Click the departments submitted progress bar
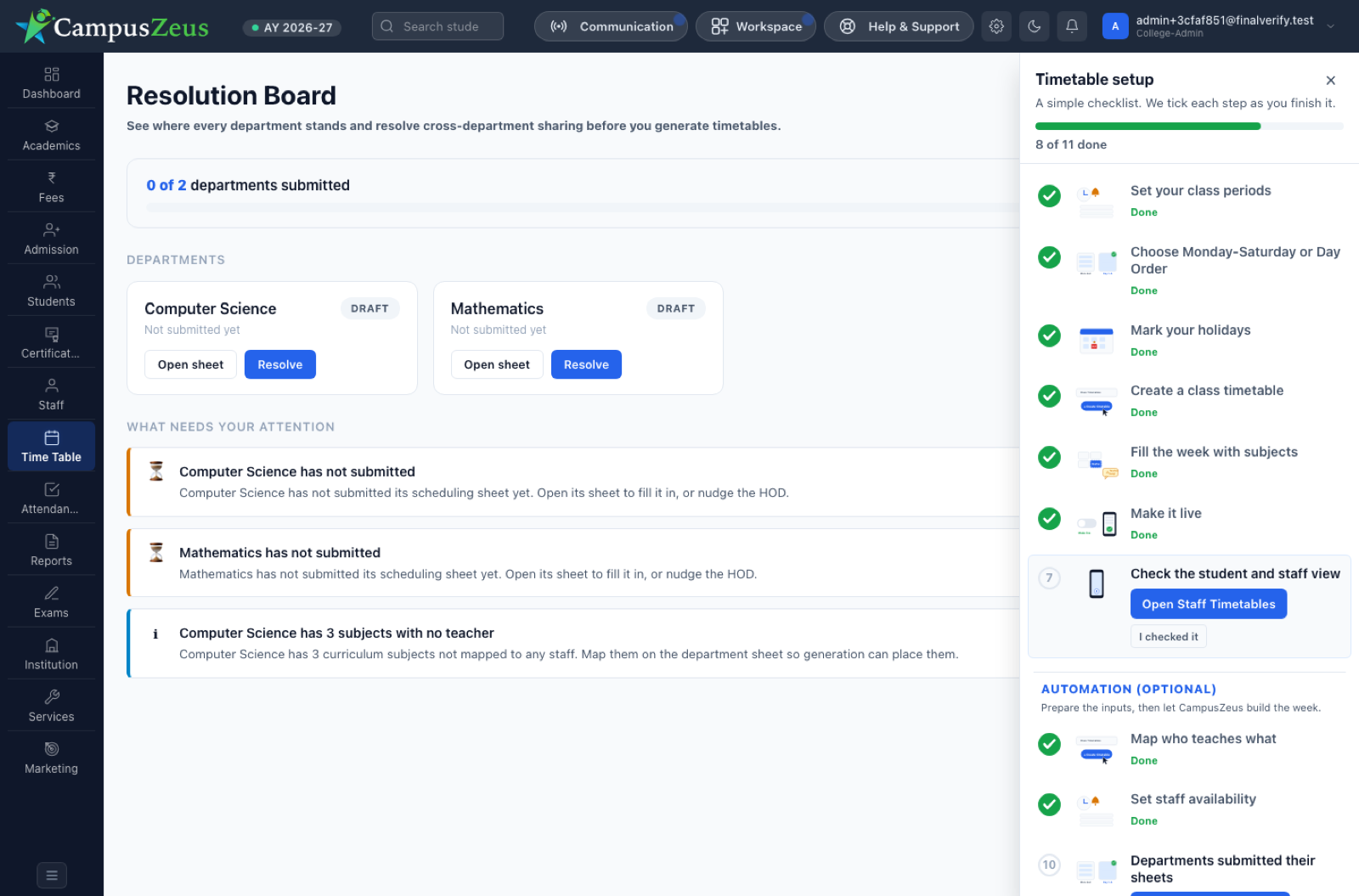 pos(583,206)
